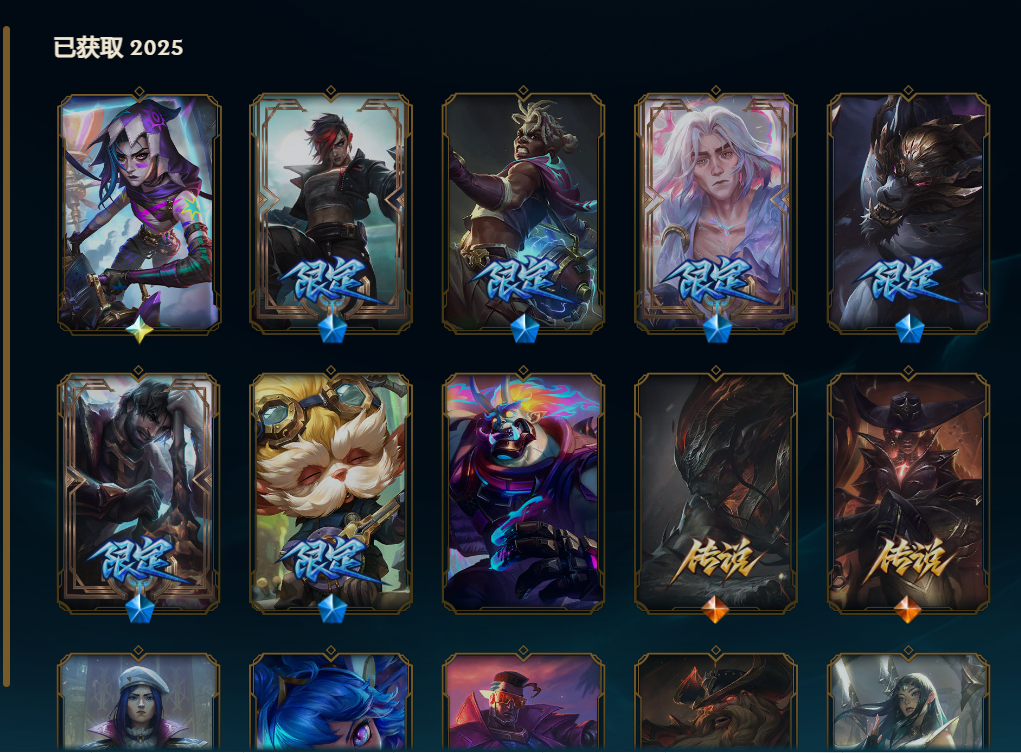Select the white-haired Viktor skin card
Screen dimensions: 1021x753
coord(716,212)
